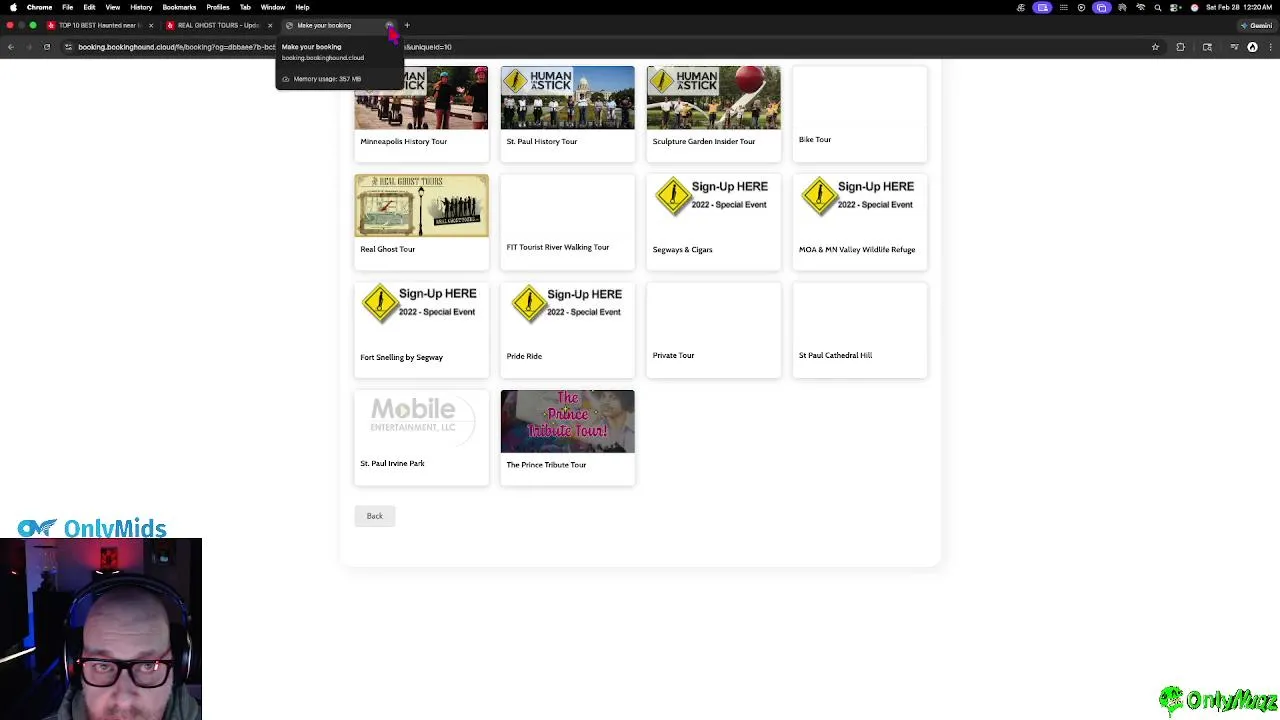Viewport: 1280px width, 720px height.
Task: Open the Window menu
Action: click(273, 7)
